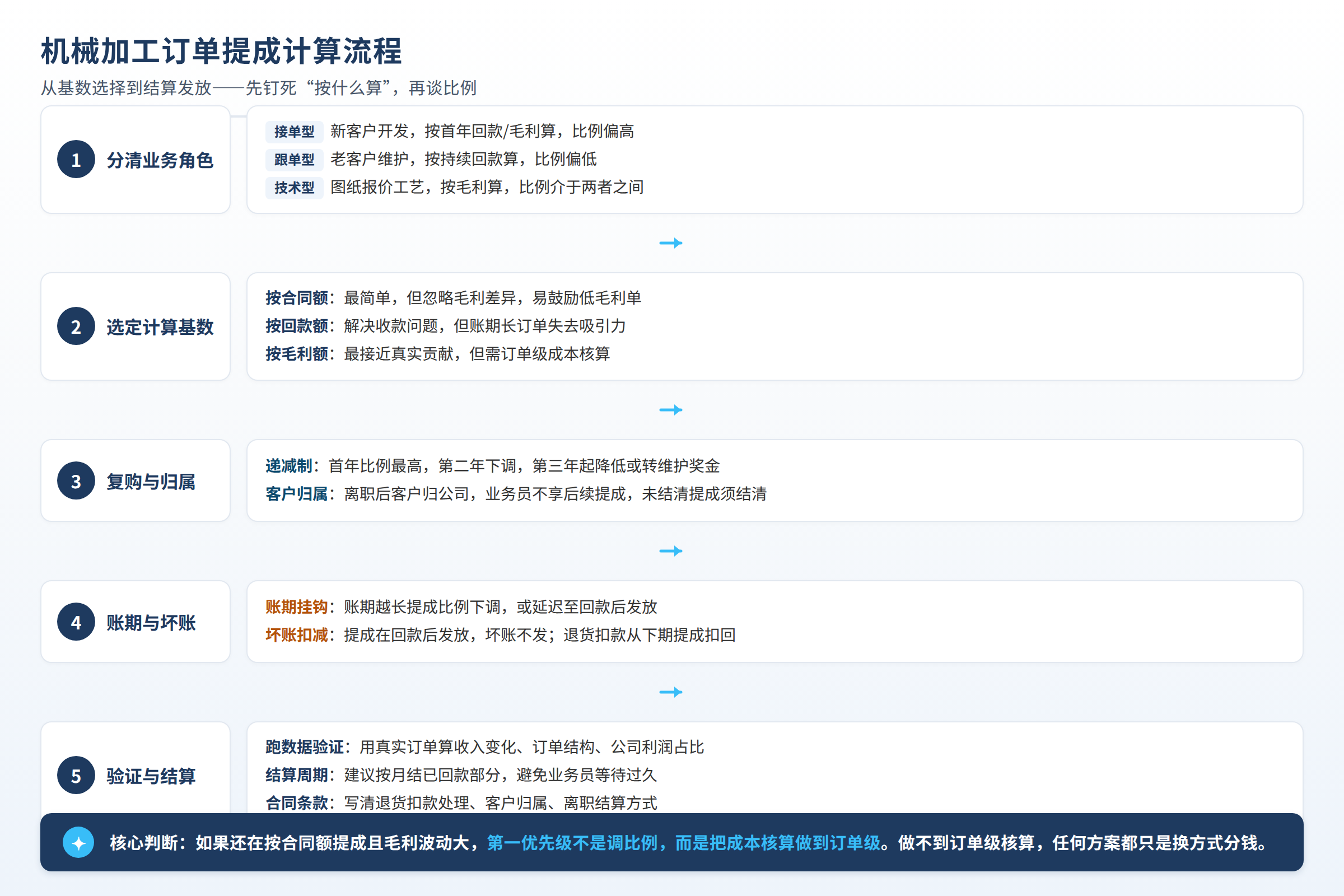Screen dimensions: 1344x896
Task: Click the text 提成在回款后发放，坏账不发
Action: [446, 635]
